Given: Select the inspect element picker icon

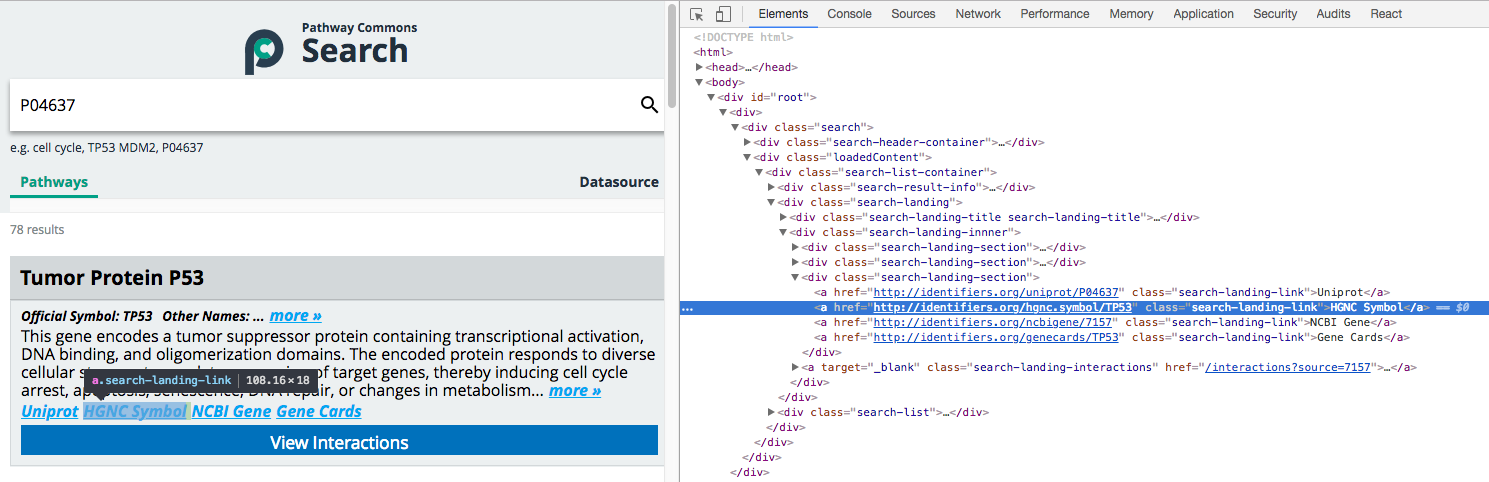Looking at the screenshot, I should pos(697,14).
